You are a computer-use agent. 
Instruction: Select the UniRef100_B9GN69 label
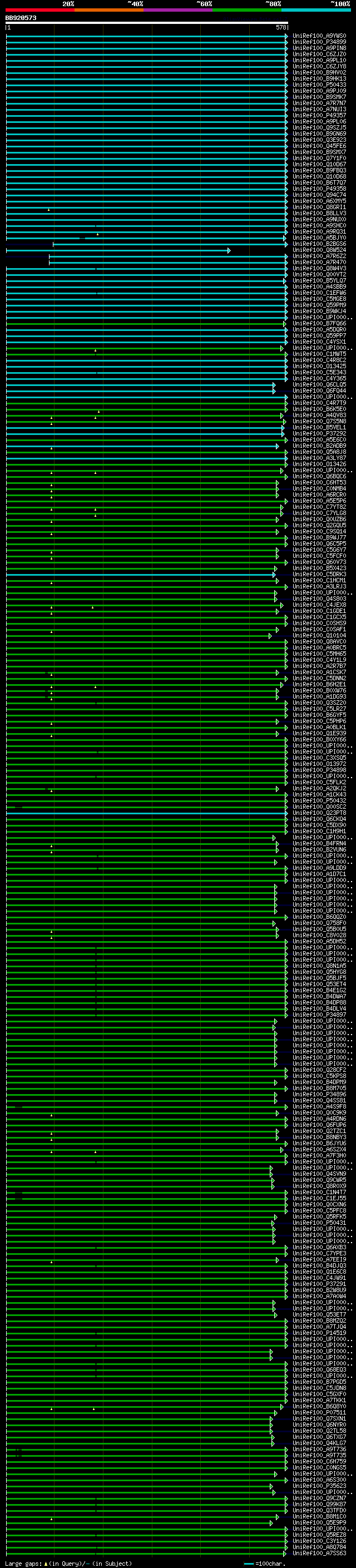point(319,133)
